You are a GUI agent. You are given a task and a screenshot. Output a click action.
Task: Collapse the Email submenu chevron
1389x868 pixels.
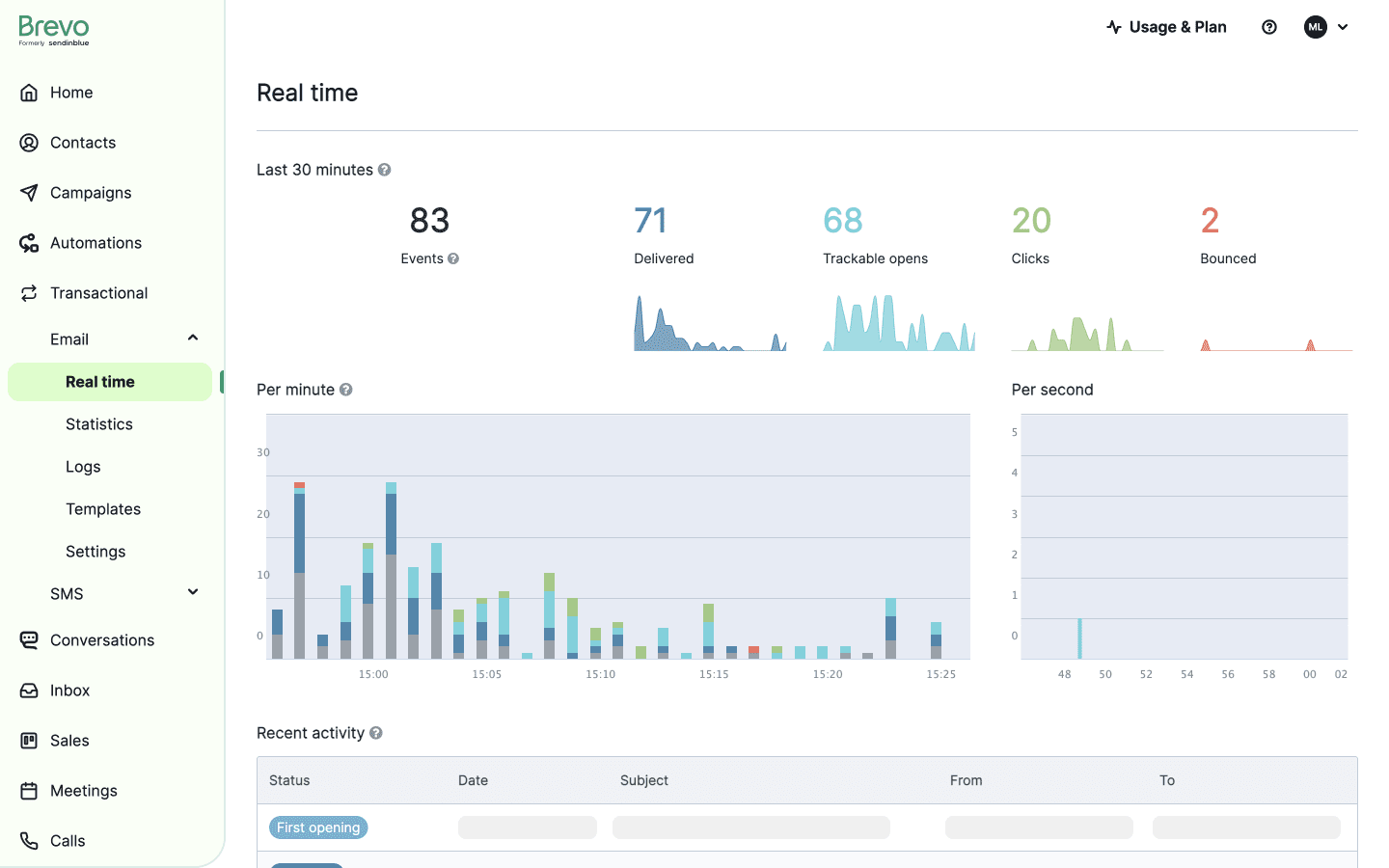(x=192, y=339)
